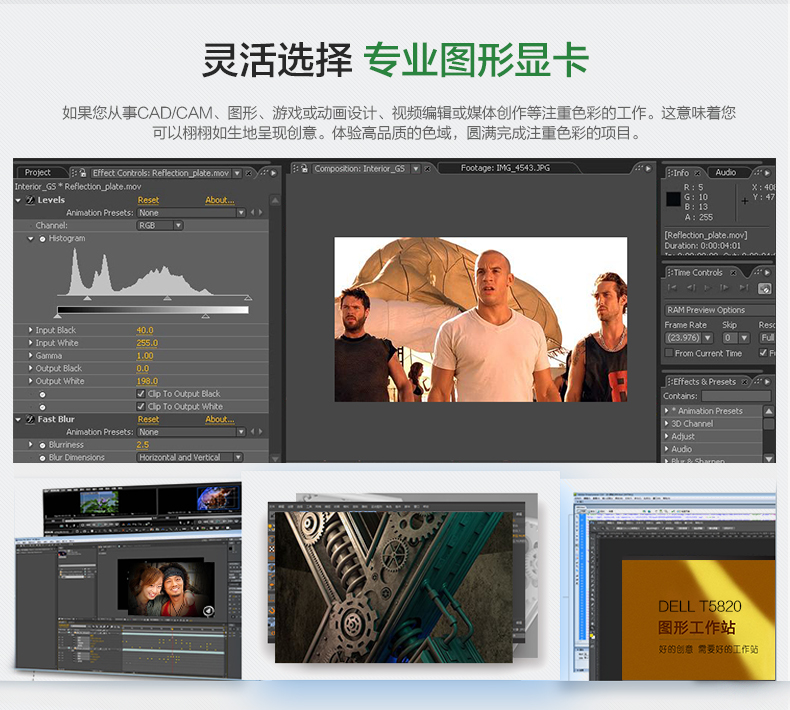Jump to first frame in Time Controls

[673, 288]
